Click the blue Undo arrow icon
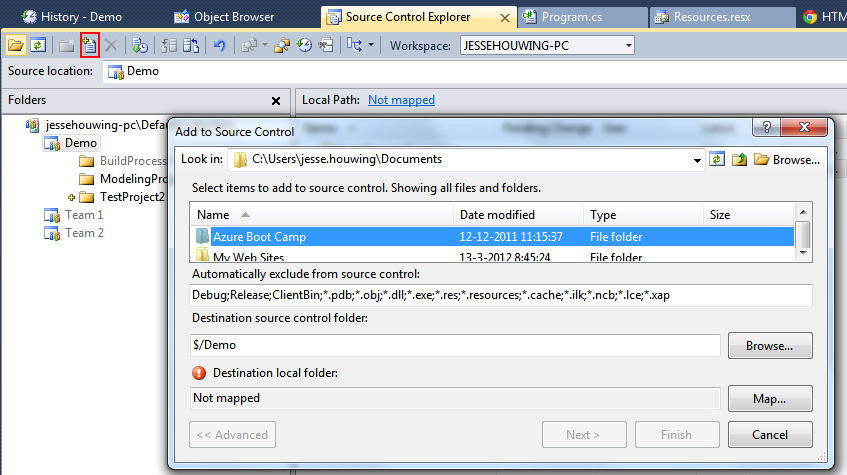This screenshot has height=475, width=847. click(219, 45)
